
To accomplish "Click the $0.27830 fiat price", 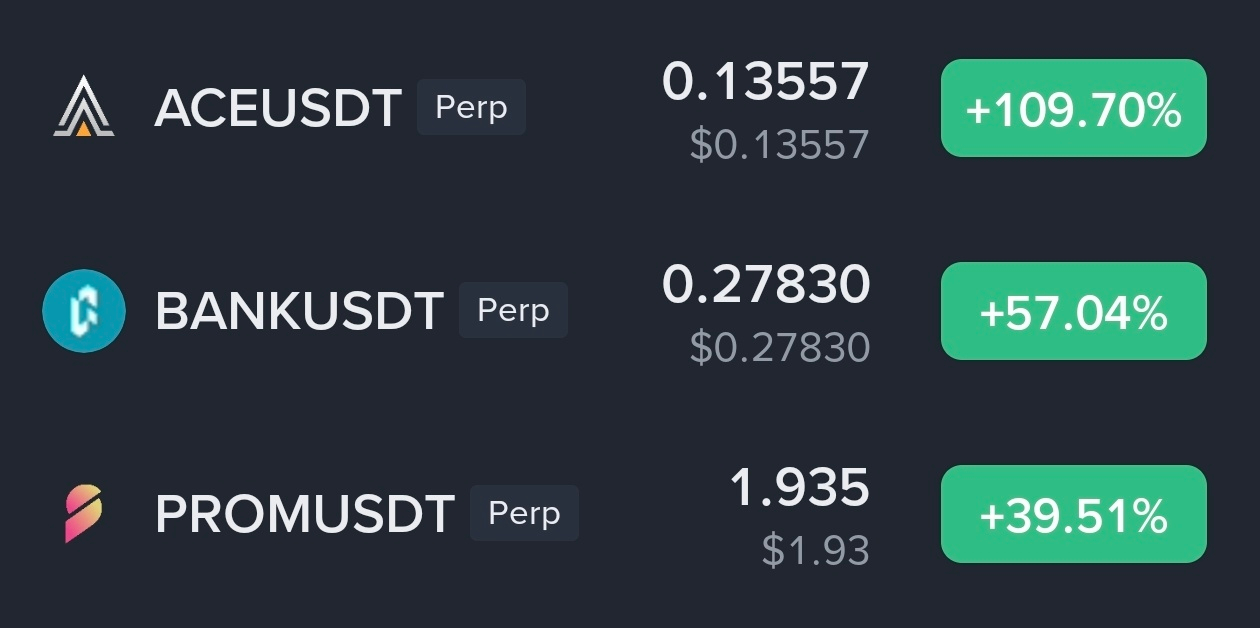I will click(x=780, y=348).
